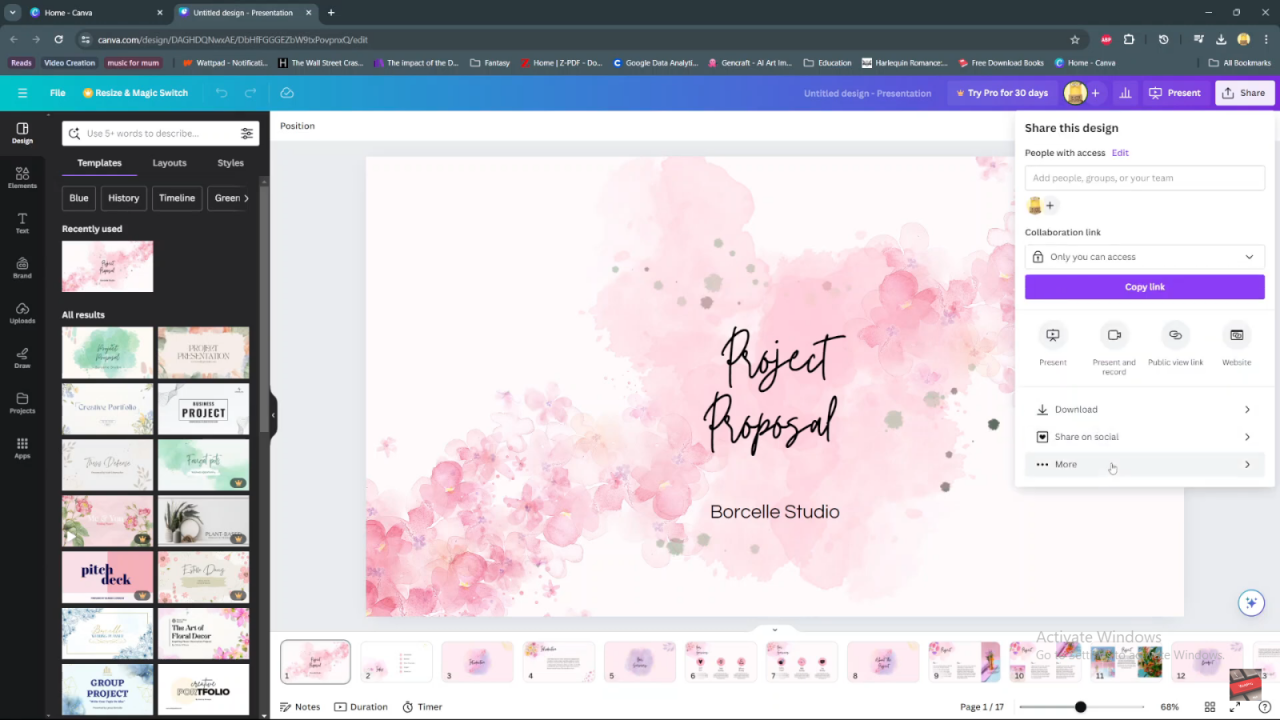Image resolution: width=1280 pixels, height=720 pixels.
Task: Click the Add people, groups input field
Action: [1145, 178]
